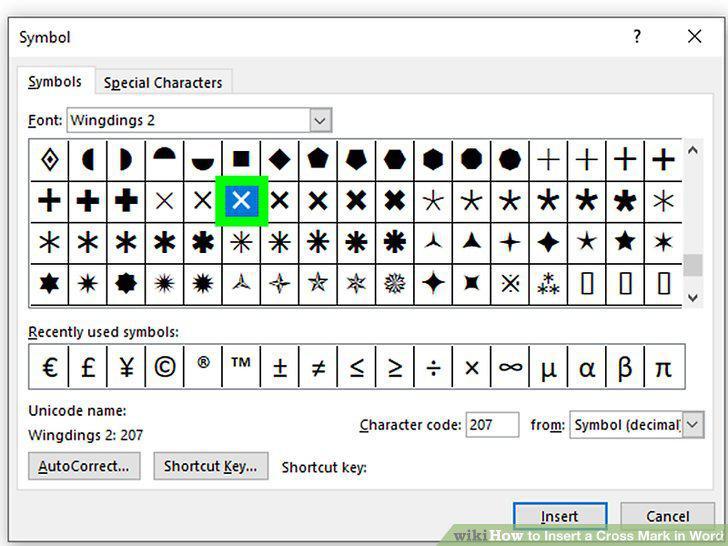
Task: Pick the copyright symbol from recent symbols
Action: point(164,367)
